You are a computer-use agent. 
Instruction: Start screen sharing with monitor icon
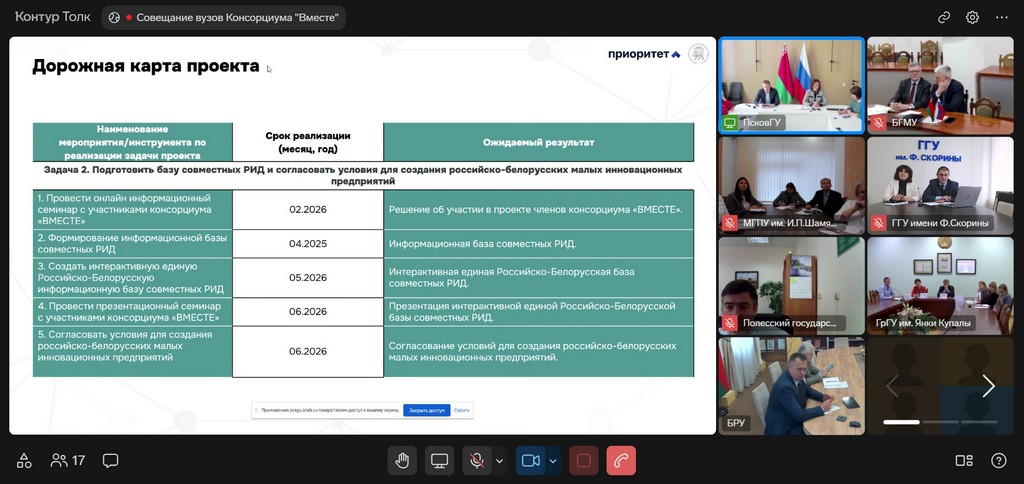coord(439,461)
